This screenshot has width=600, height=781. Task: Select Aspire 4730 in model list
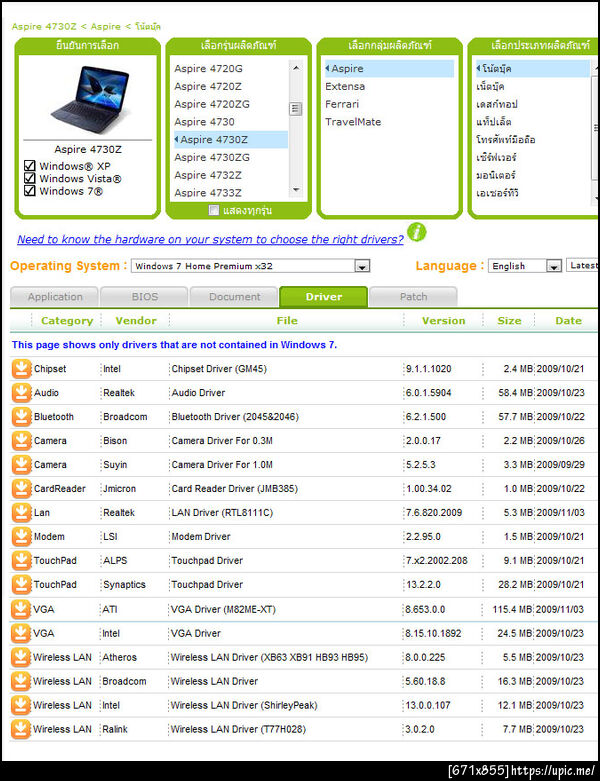tap(204, 122)
